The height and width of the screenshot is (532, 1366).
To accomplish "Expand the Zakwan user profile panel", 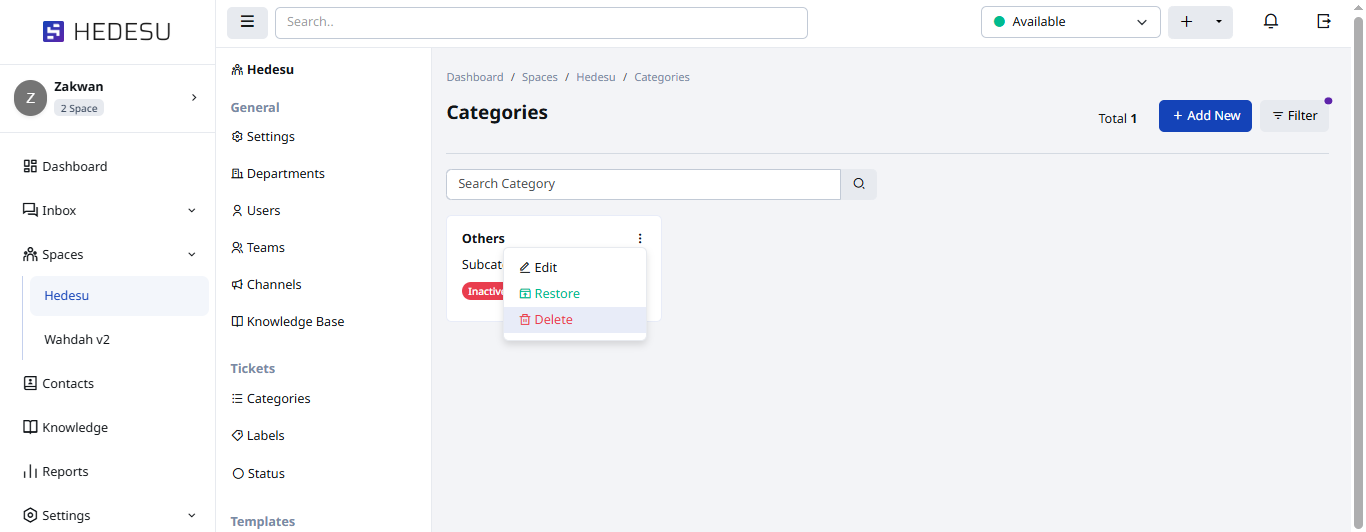I will pyautogui.click(x=194, y=97).
